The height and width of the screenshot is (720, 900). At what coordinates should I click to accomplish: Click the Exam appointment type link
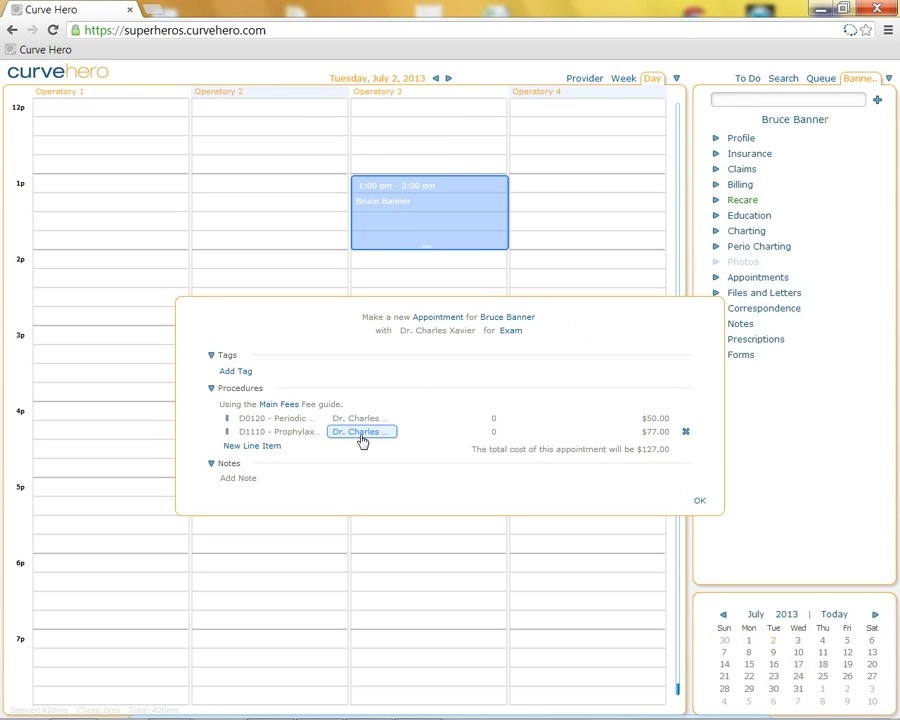[x=511, y=330]
